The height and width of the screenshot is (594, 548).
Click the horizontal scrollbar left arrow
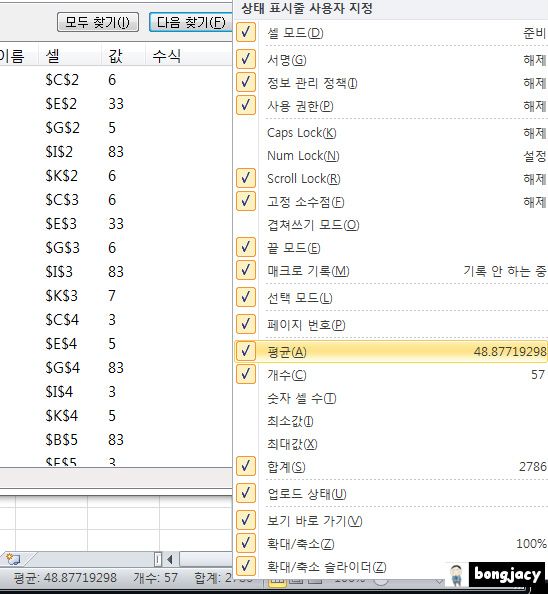(x=170, y=559)
